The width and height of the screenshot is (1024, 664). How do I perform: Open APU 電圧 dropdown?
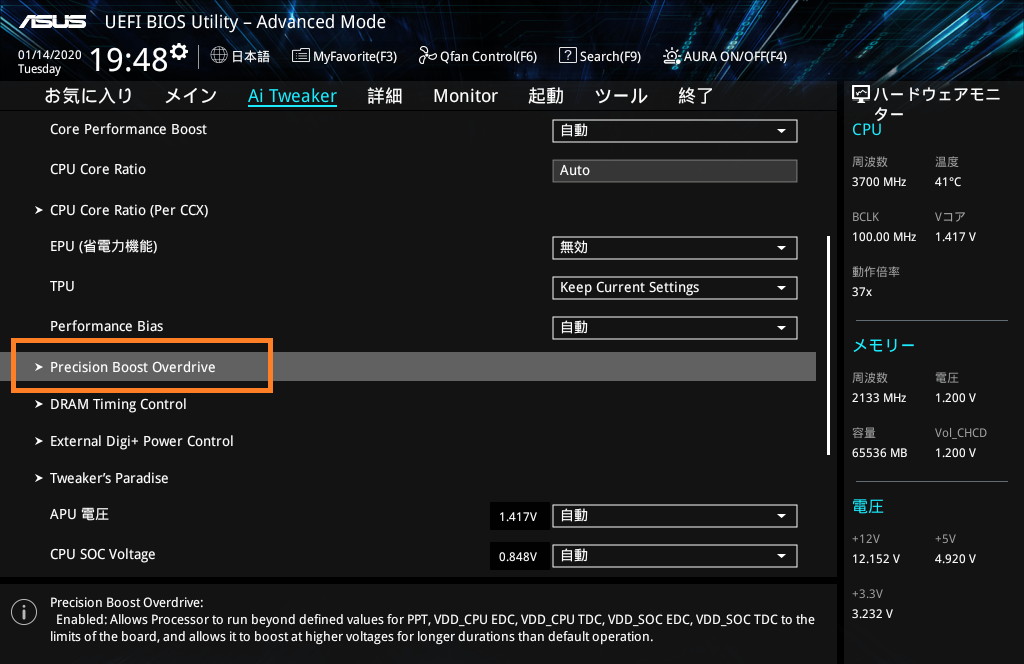point(675,516)
